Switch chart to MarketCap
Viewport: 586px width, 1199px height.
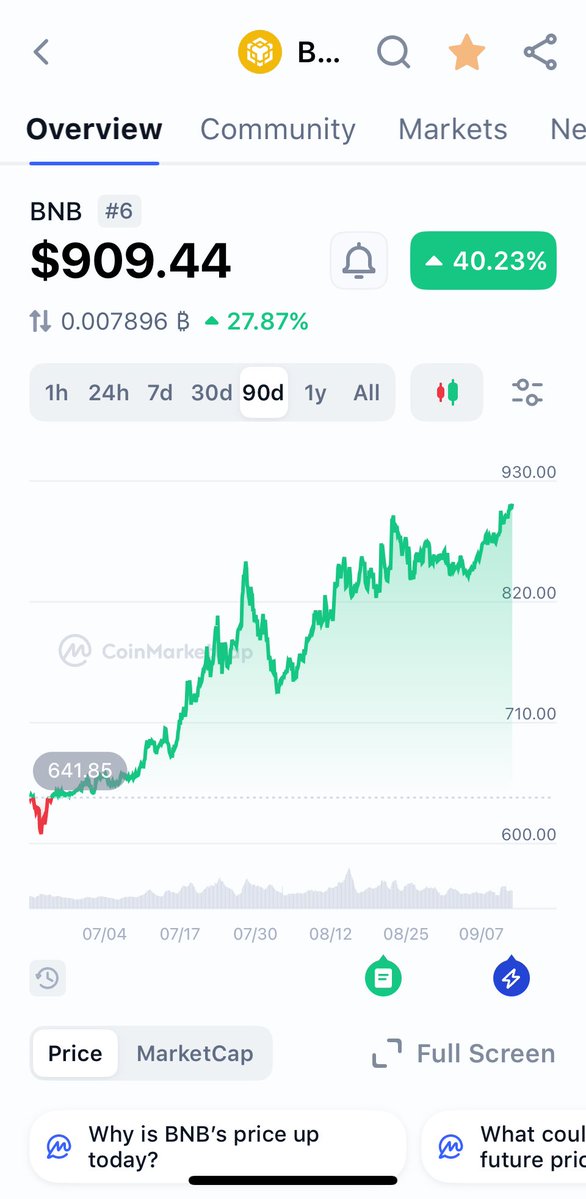pos(195,1053)
